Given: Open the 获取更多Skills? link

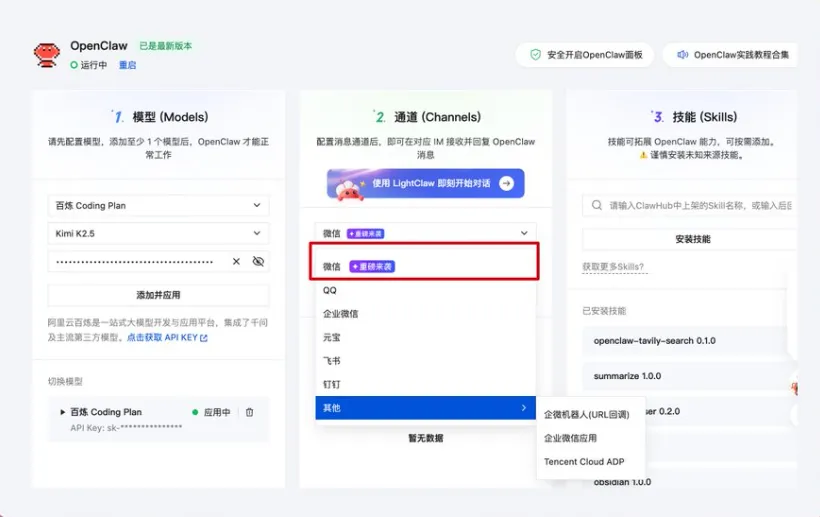Looking at the screenshot, I should coord(613,267).
